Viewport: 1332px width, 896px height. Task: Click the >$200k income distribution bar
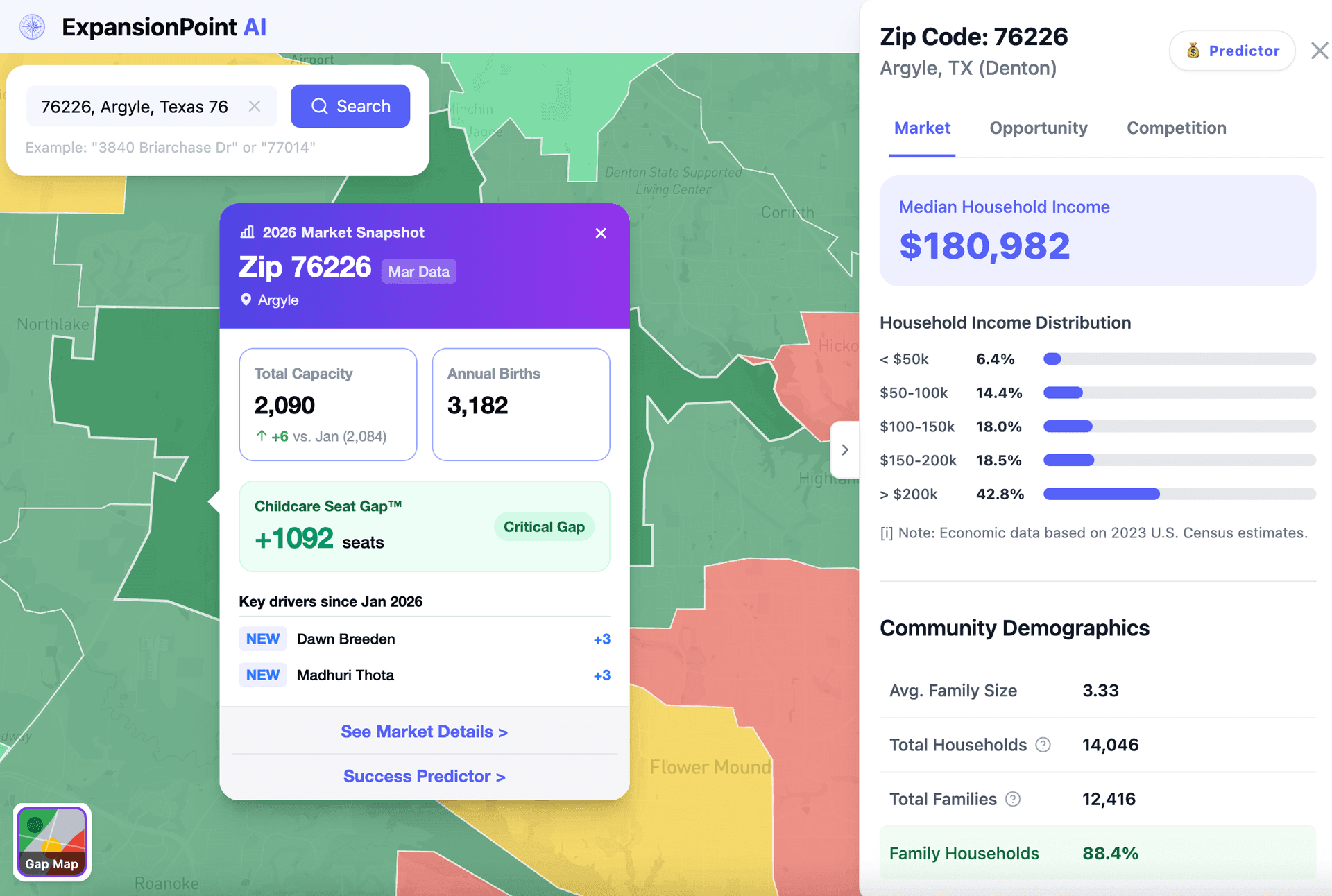tap(1102, 494)
